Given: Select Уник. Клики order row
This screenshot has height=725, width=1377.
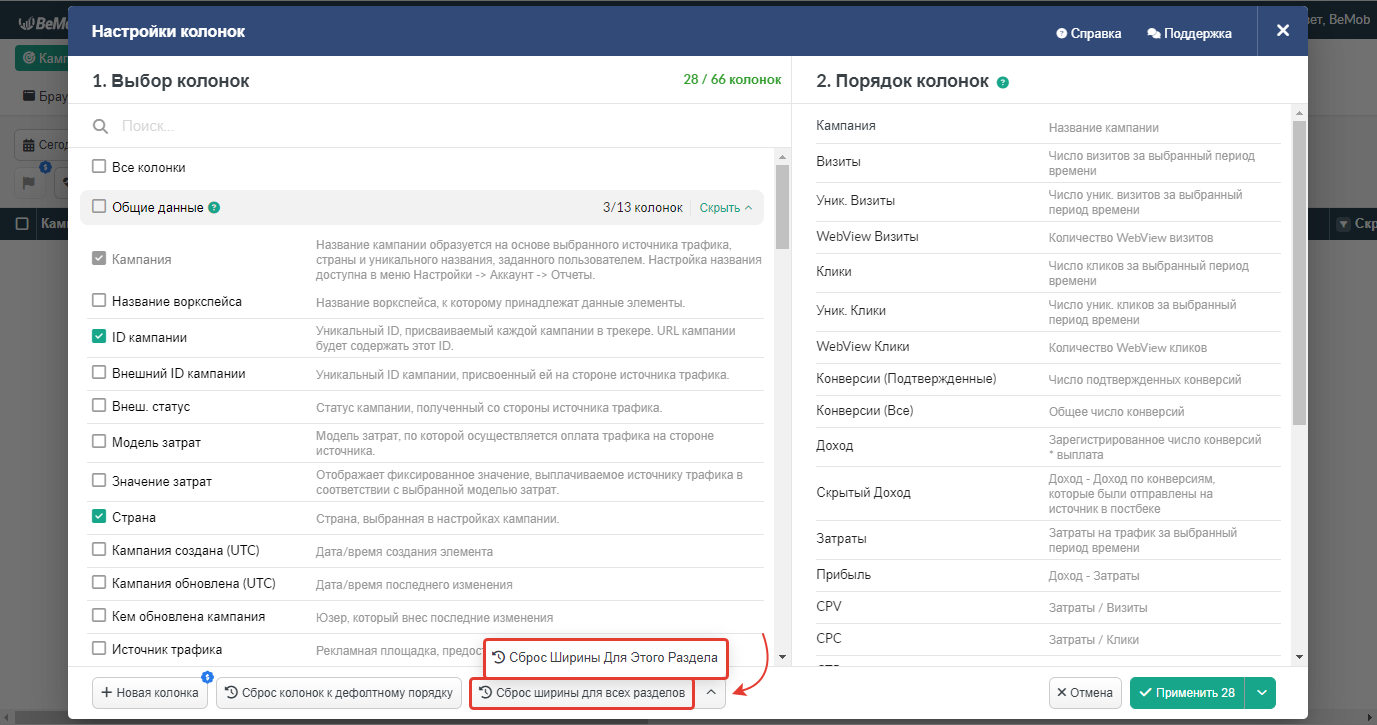Looking at the screenshot, I should point(1048,311).
